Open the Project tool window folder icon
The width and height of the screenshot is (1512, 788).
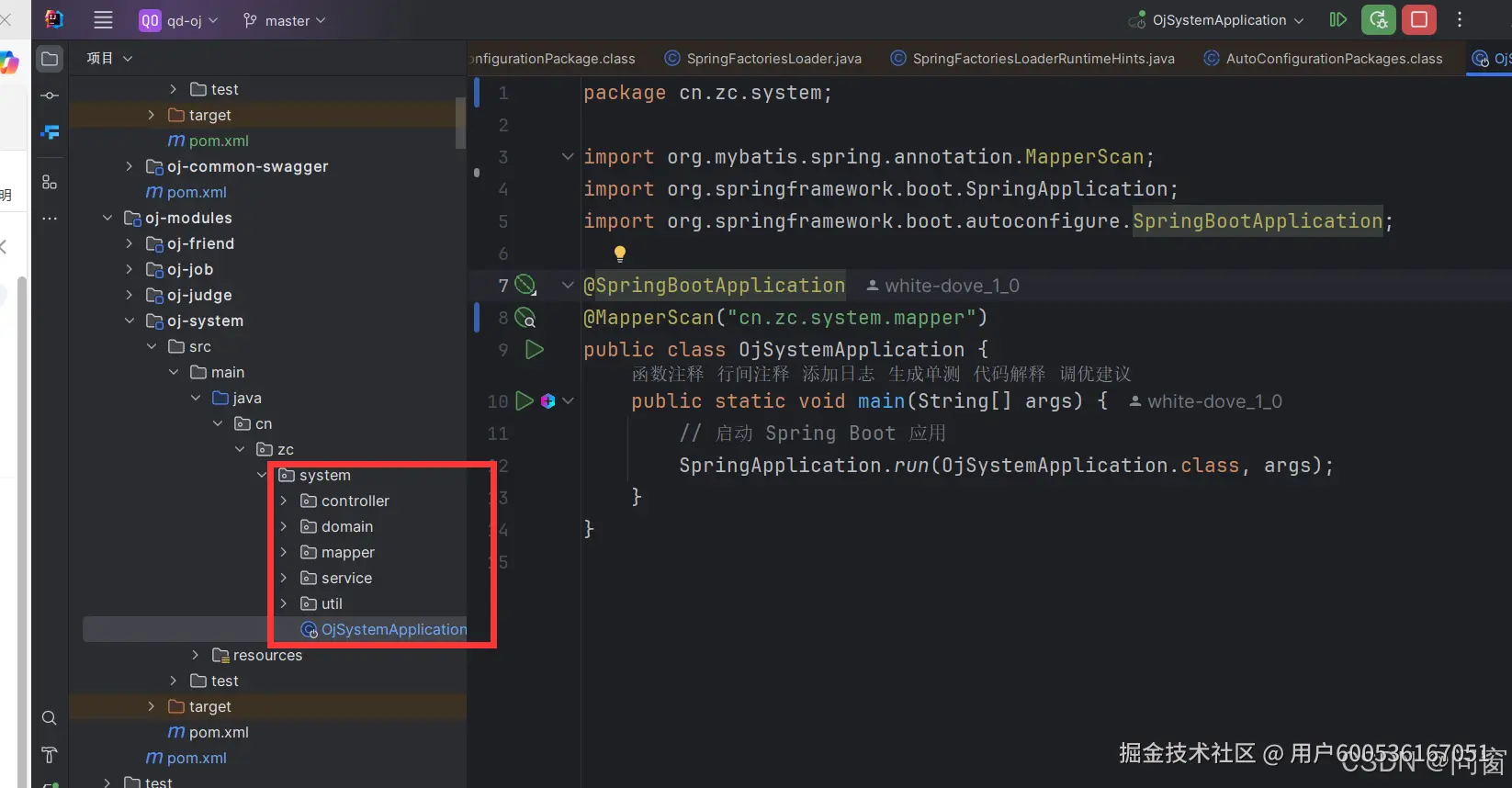pyautogui.click(x=50, y=59)
